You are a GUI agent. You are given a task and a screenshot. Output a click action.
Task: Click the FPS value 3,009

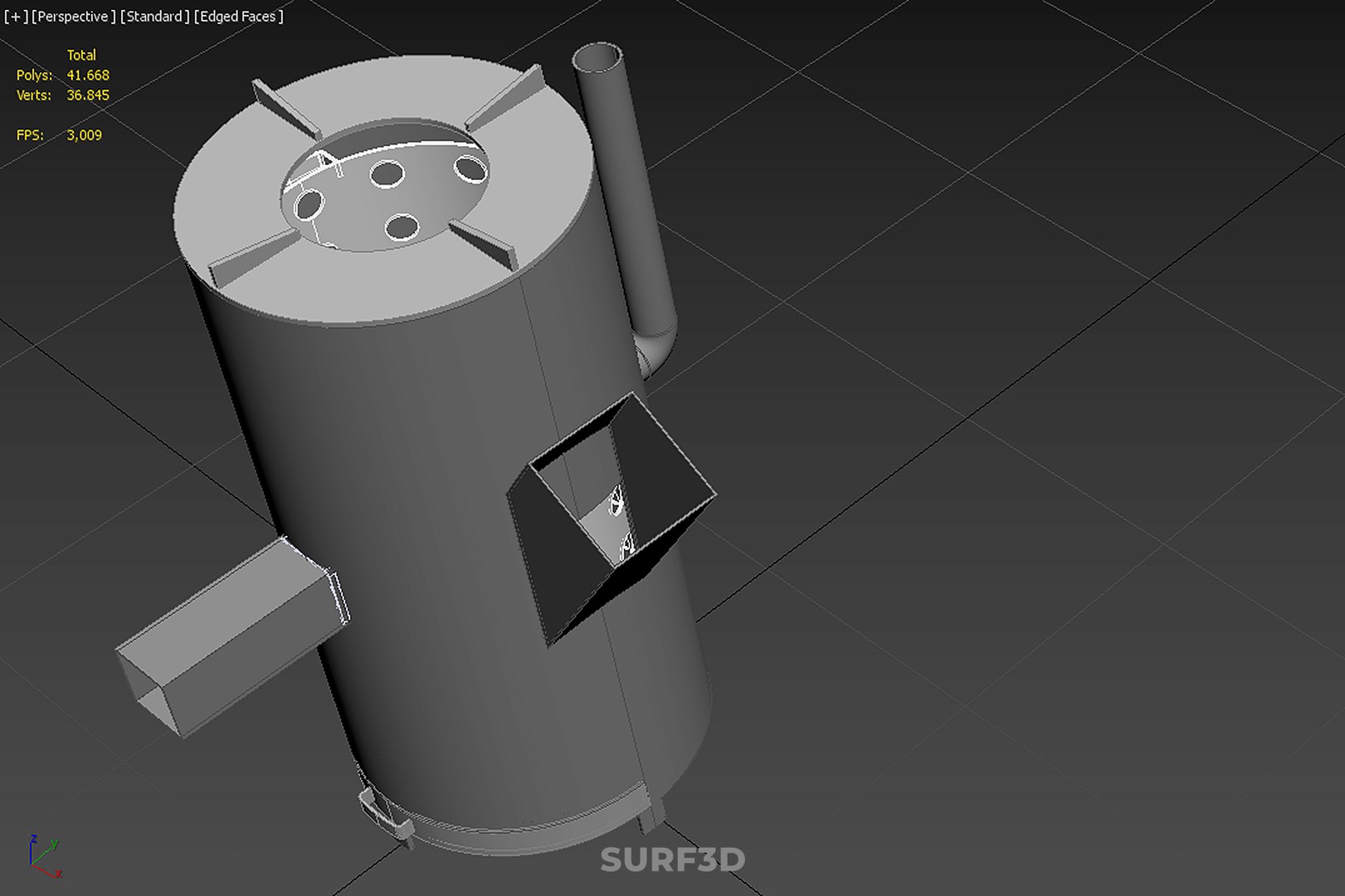tap(84, 135)
